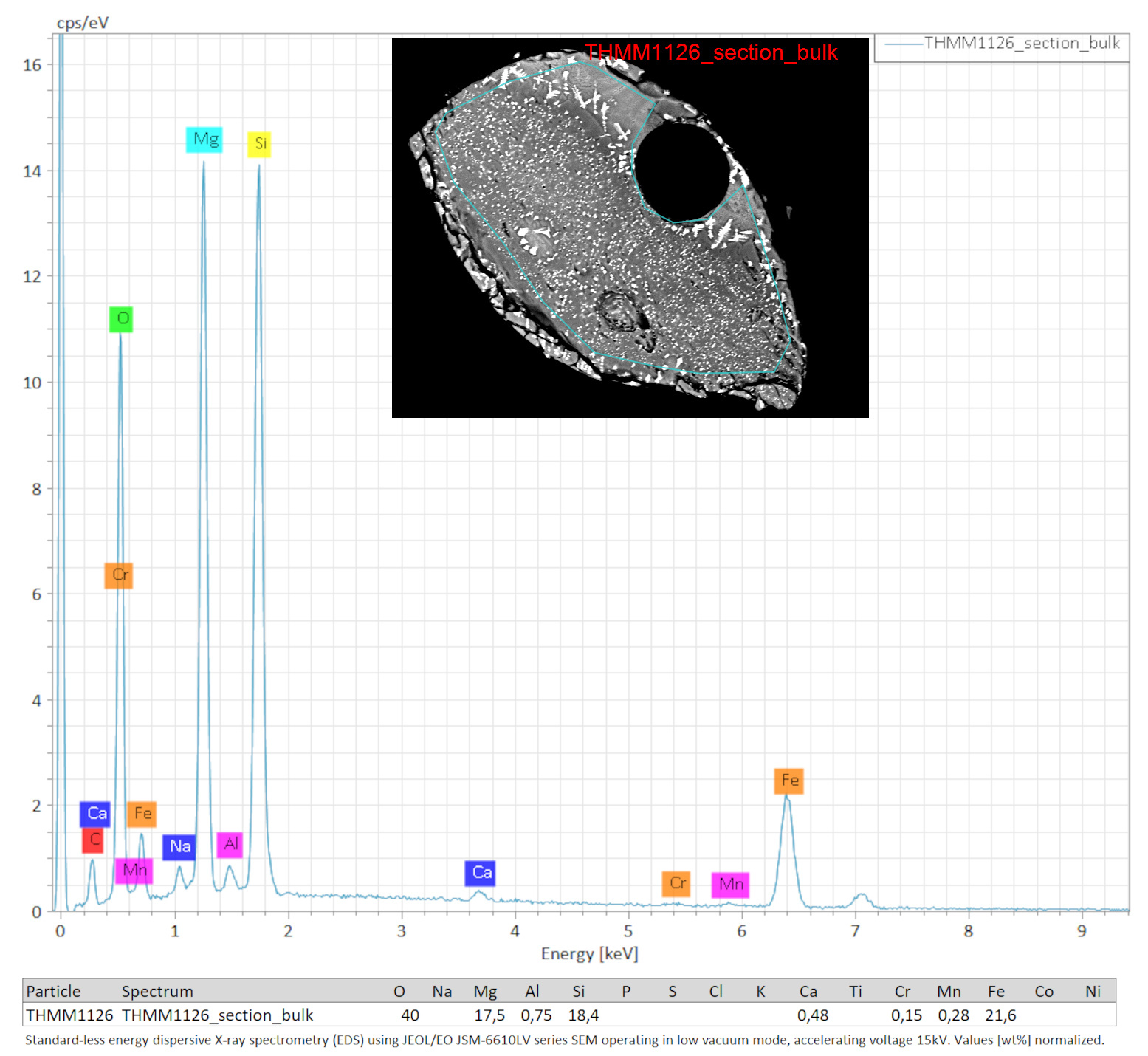Click the magenta Al element label
The height and width of the screenshot is (1056, 1148).
click(x=230, y=844)
